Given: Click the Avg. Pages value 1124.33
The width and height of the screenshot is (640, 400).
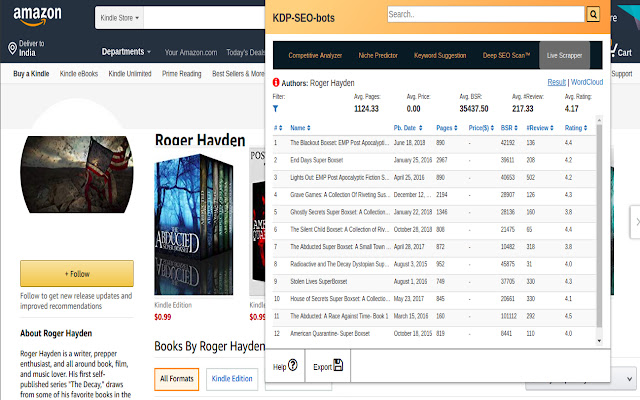Looking at the screenshot, I should point(366,109).
